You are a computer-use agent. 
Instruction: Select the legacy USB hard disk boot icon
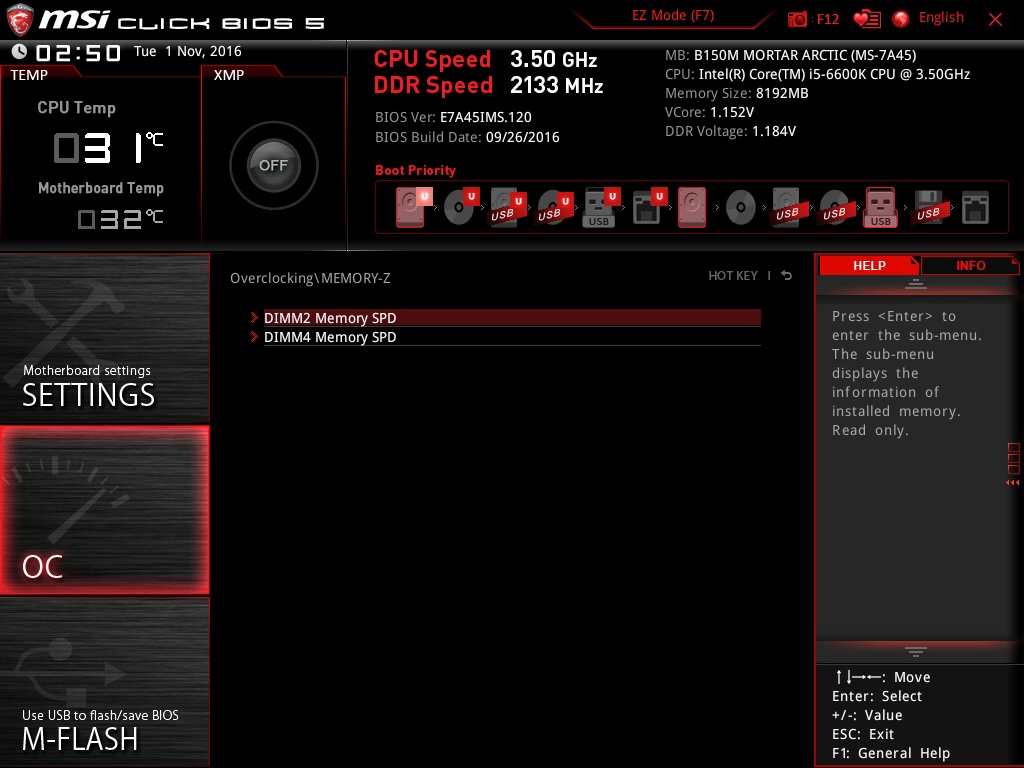click(787, 208)
